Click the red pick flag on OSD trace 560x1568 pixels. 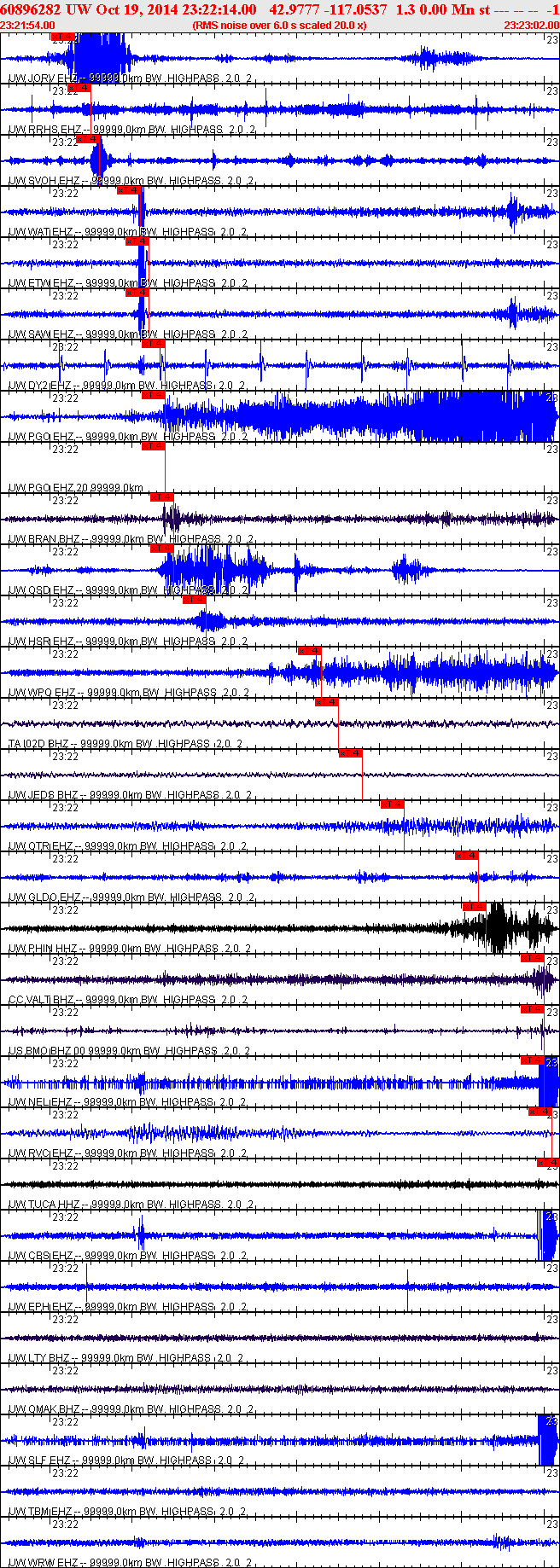coord(162,549)
